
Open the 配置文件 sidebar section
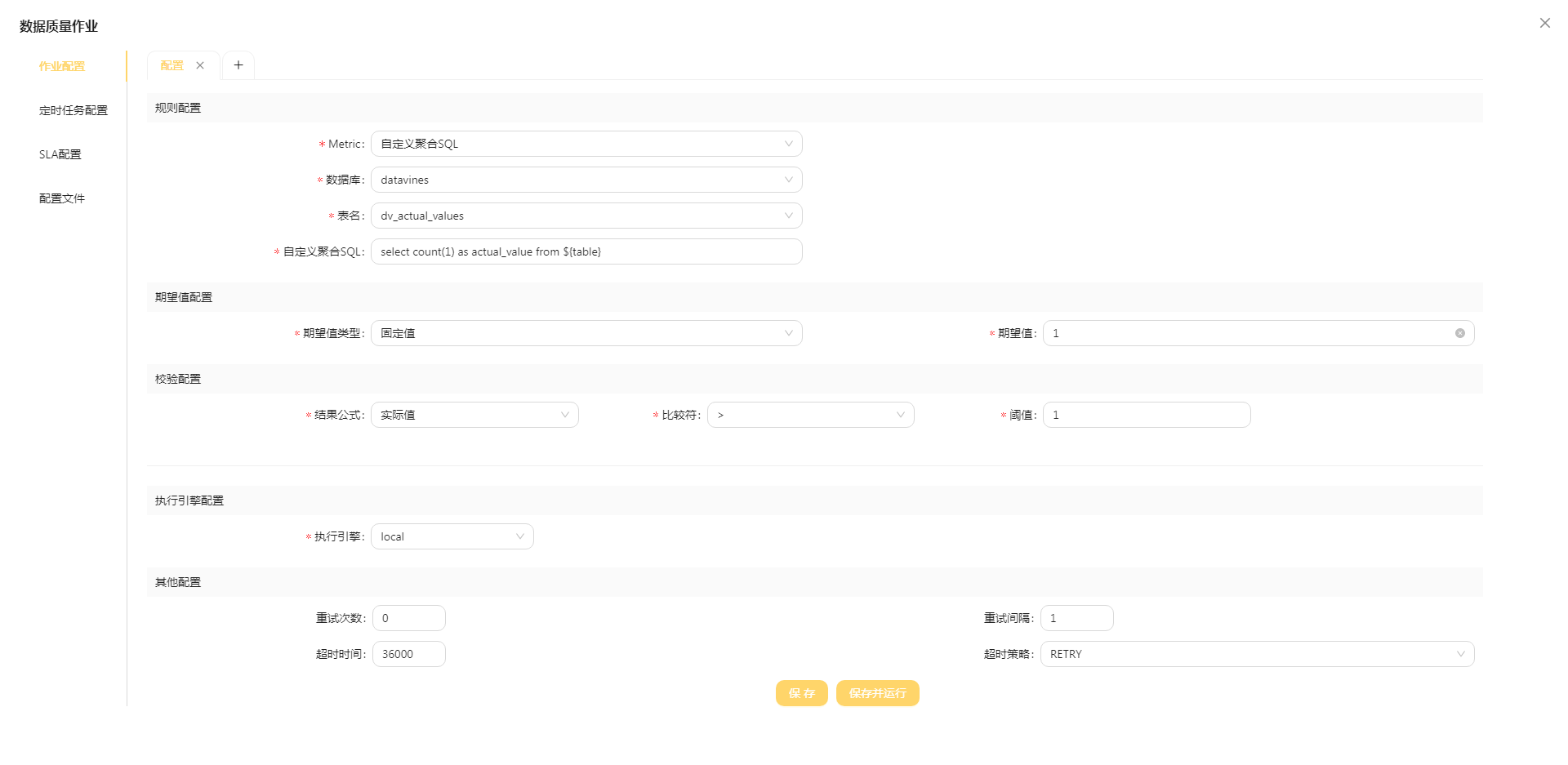(x=62, y=198)
